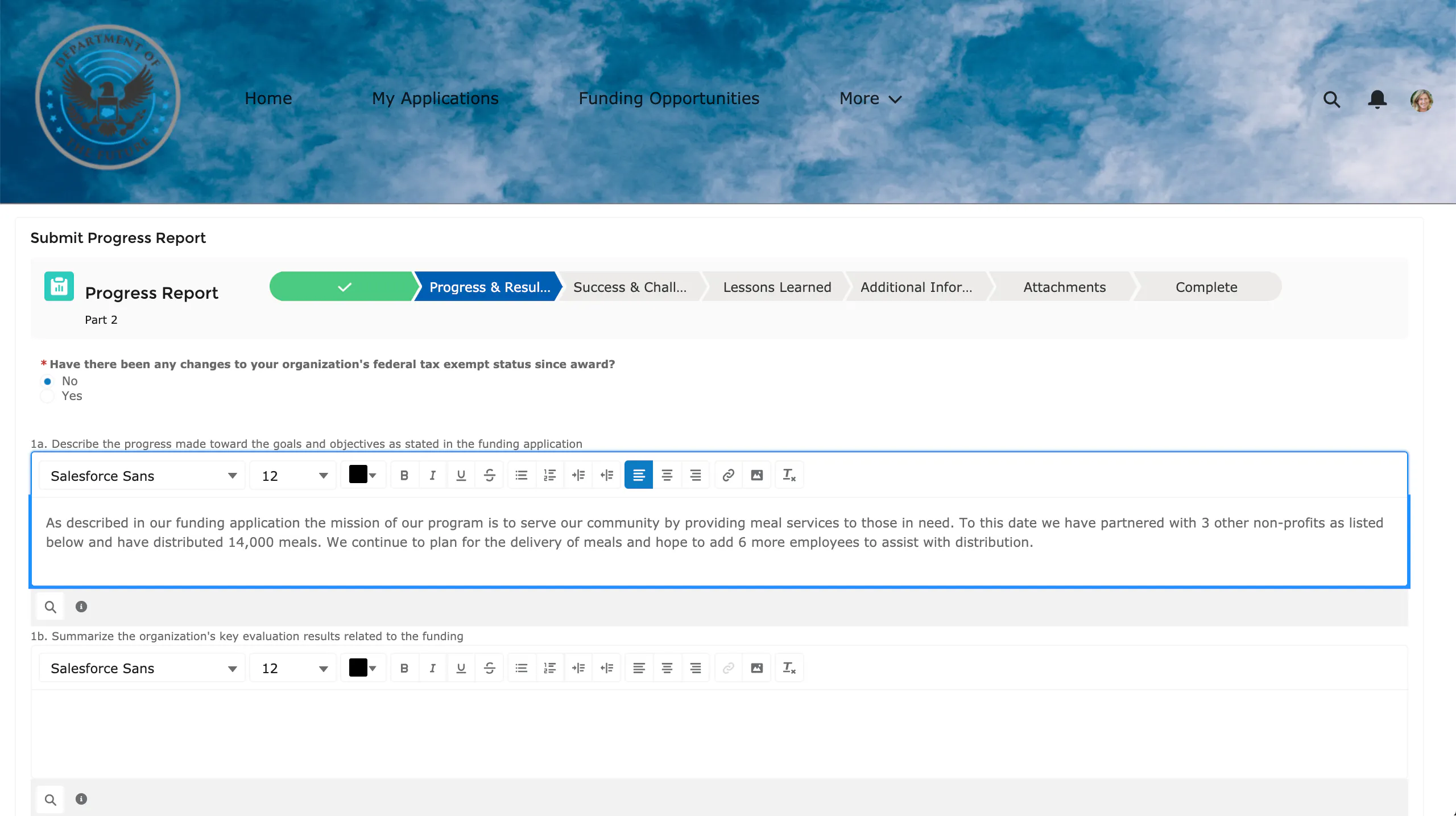The height and width of the screenshot is (816, 1456).
Task: Center-align text in the 1b editor
Action: [667, 667]
